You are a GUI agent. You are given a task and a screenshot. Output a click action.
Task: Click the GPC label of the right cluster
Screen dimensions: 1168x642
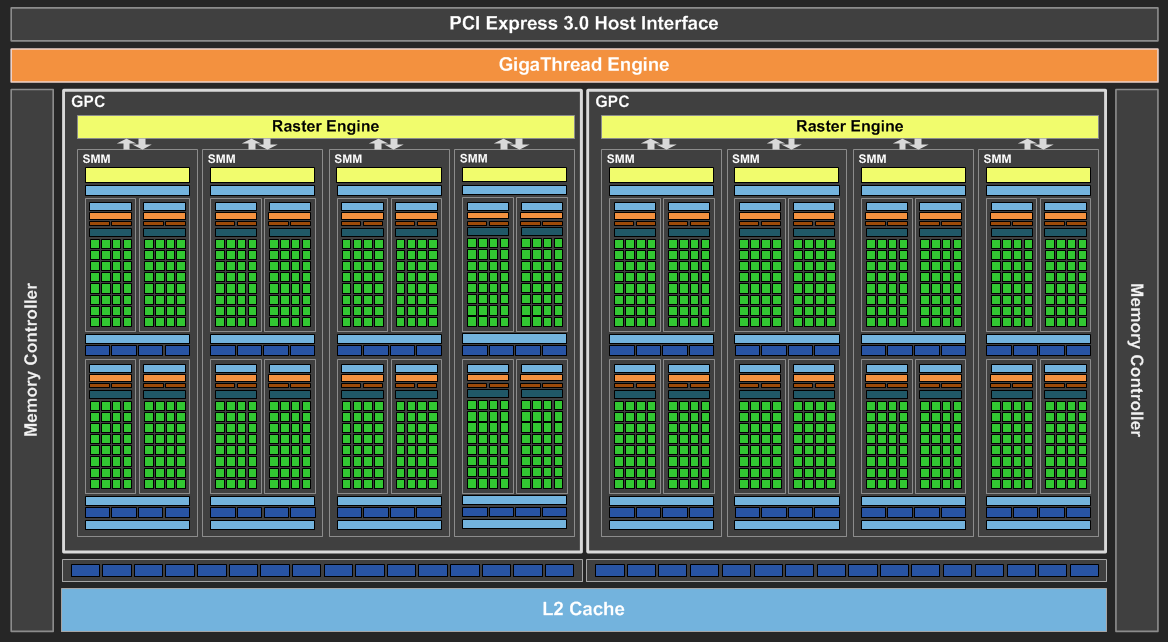612,102
